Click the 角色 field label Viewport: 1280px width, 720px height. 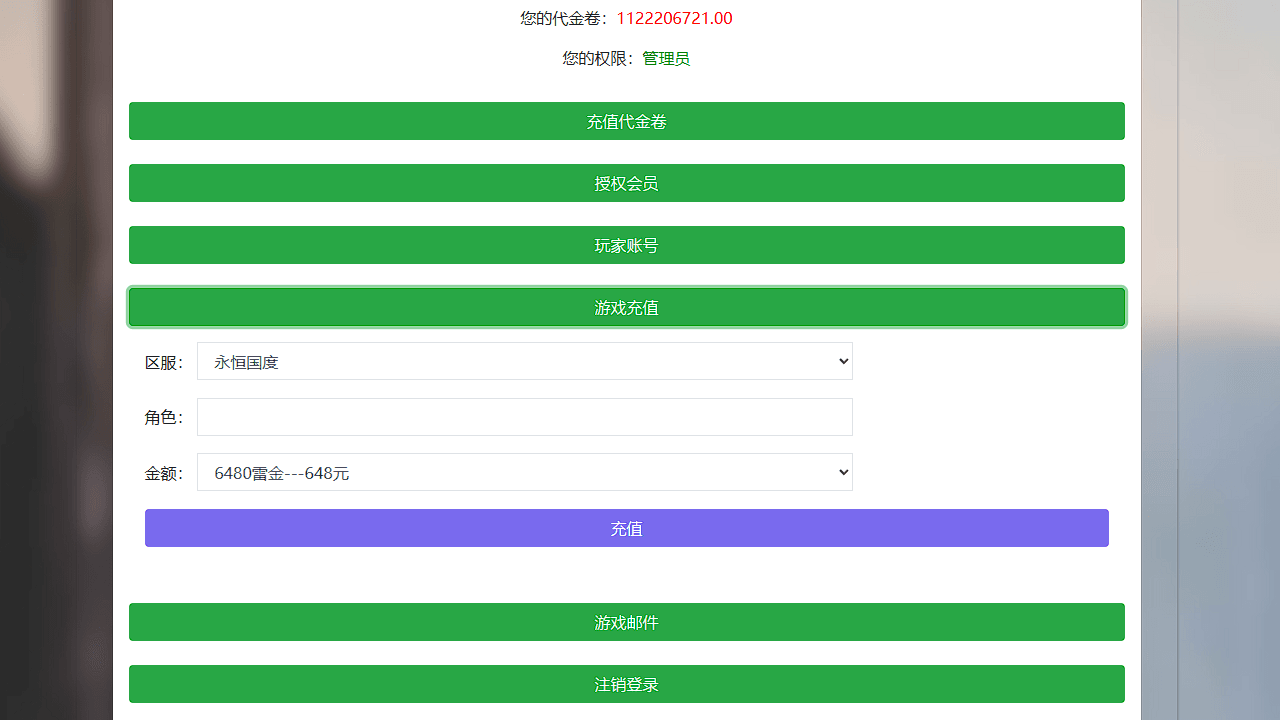click(x=163, y=417)
